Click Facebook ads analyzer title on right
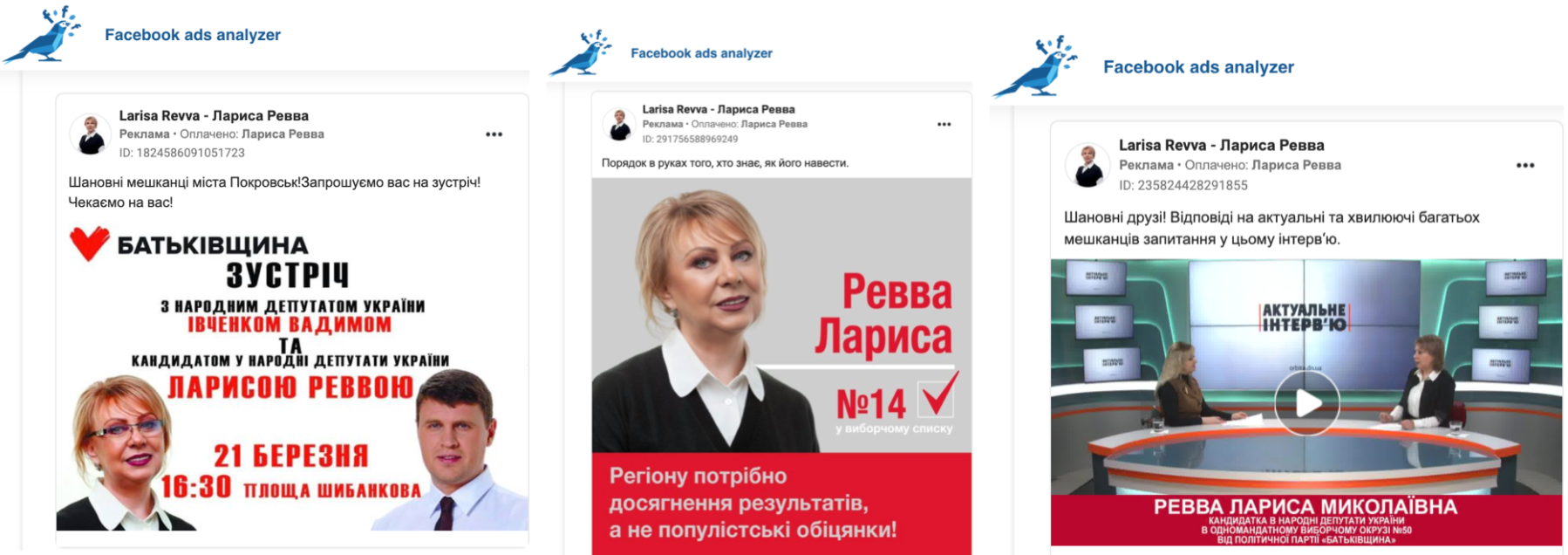This screenshot has height=555, width=1568. coord(1198,67)
